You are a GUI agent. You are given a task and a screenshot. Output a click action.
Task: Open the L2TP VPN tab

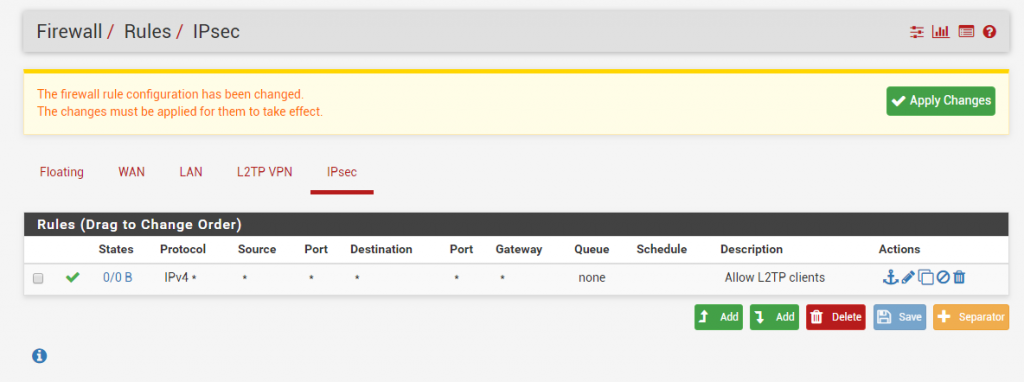click(x=264, y=172)
